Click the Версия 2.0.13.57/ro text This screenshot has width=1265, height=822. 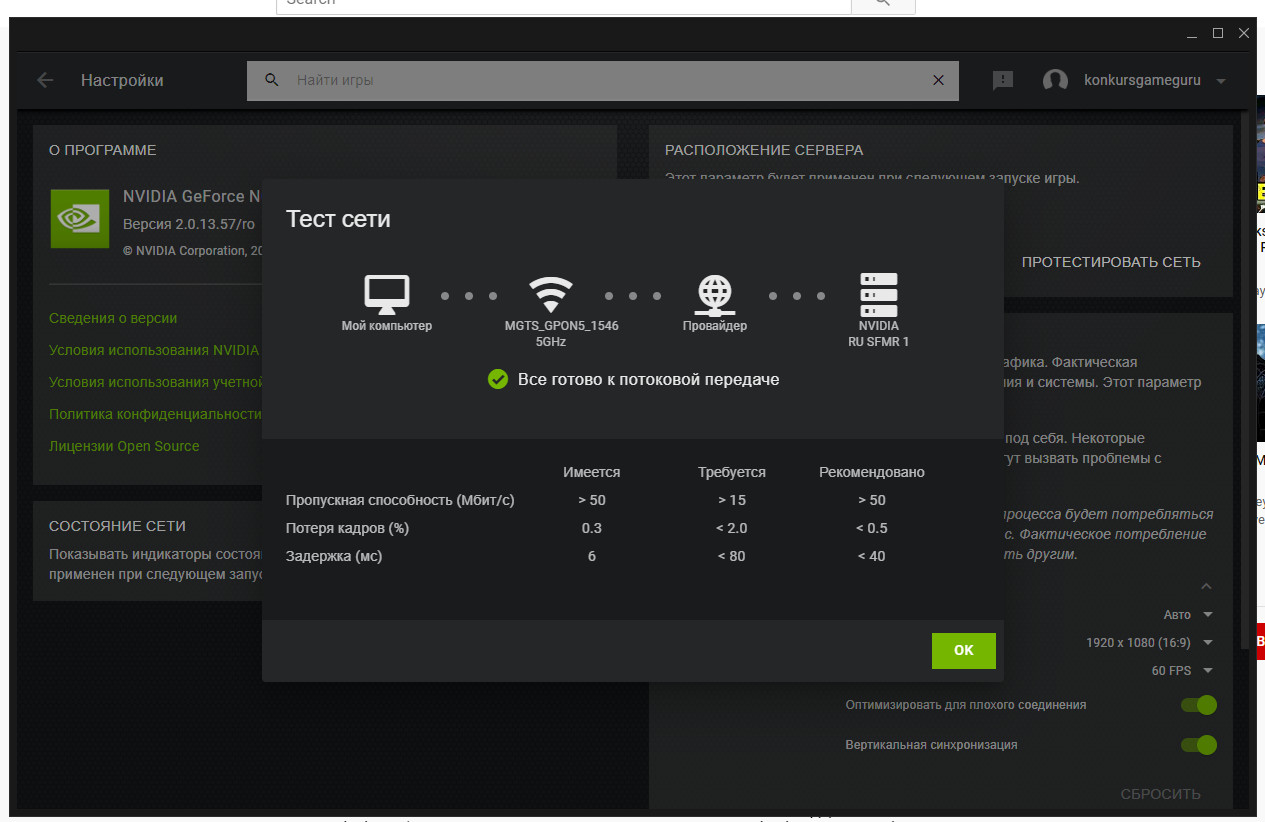[x=189, y=224]
